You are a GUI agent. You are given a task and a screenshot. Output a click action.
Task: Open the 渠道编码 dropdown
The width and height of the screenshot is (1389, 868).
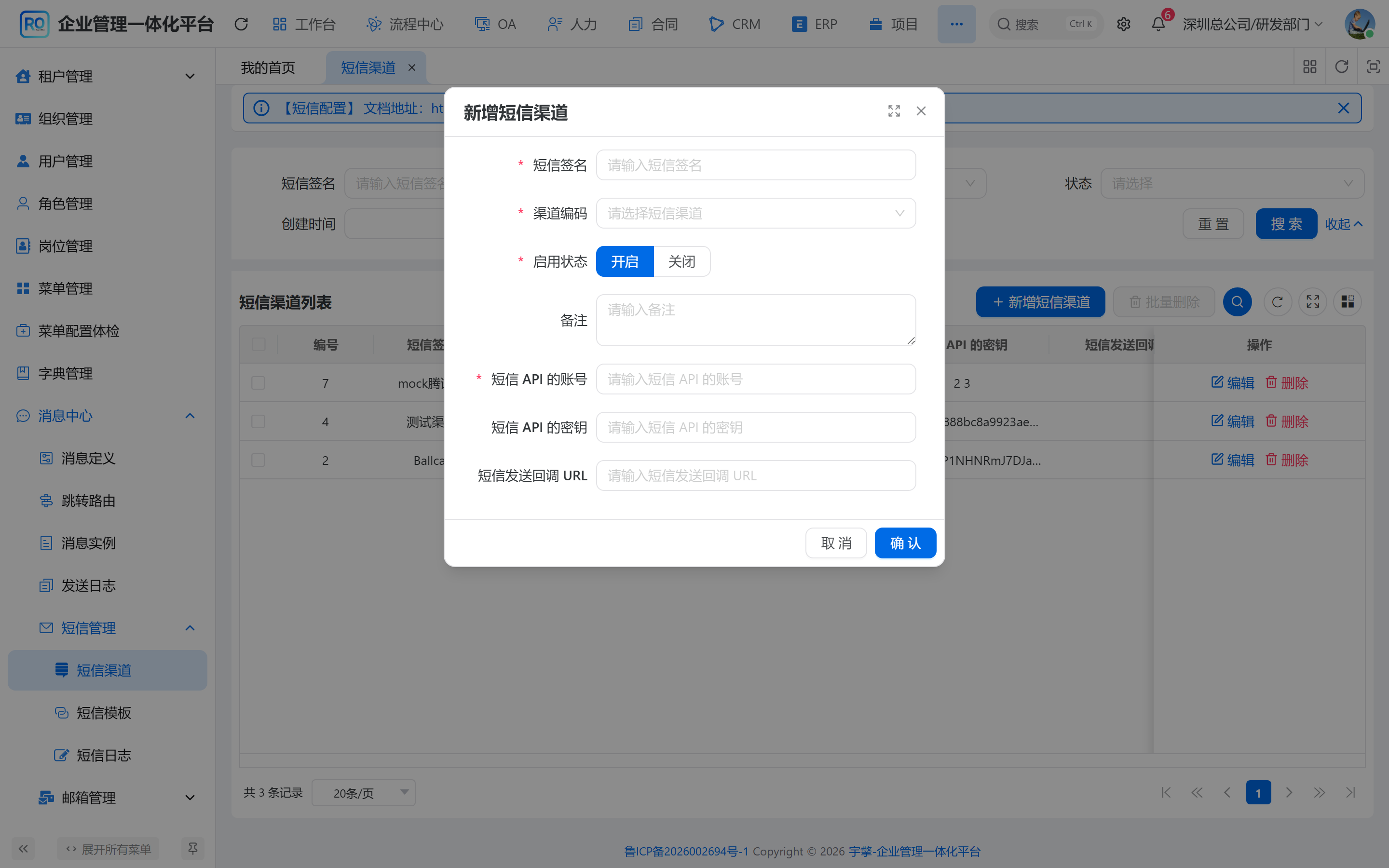tap(756, 214)
